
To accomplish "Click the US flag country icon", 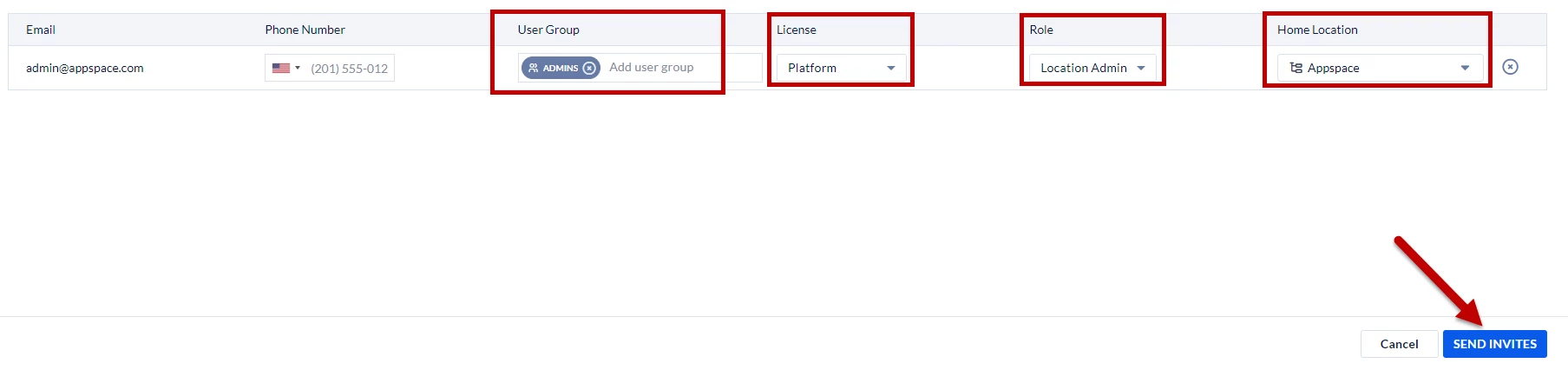I will tap(280, 68).
